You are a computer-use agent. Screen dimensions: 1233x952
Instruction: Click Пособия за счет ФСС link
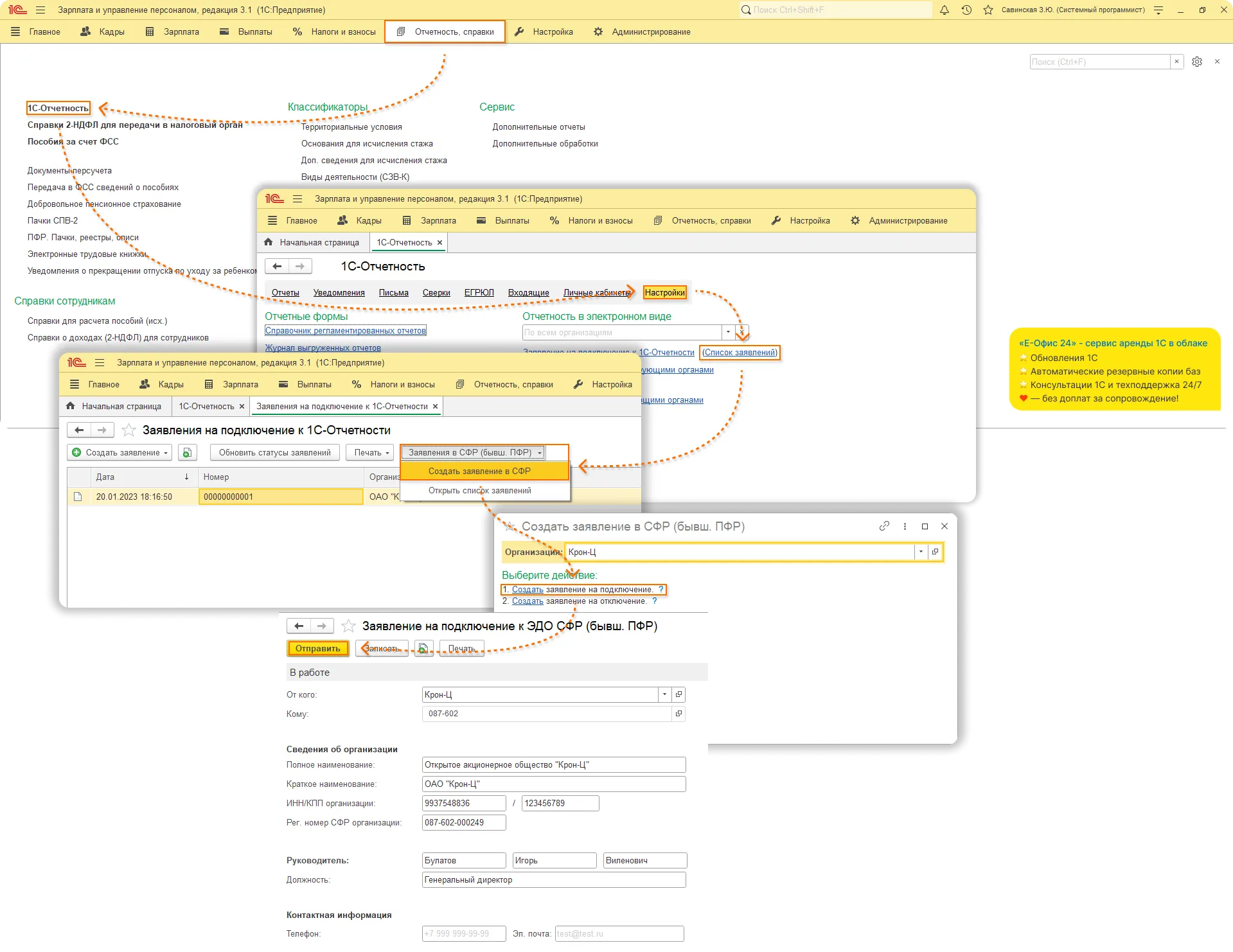click(73, 142)
